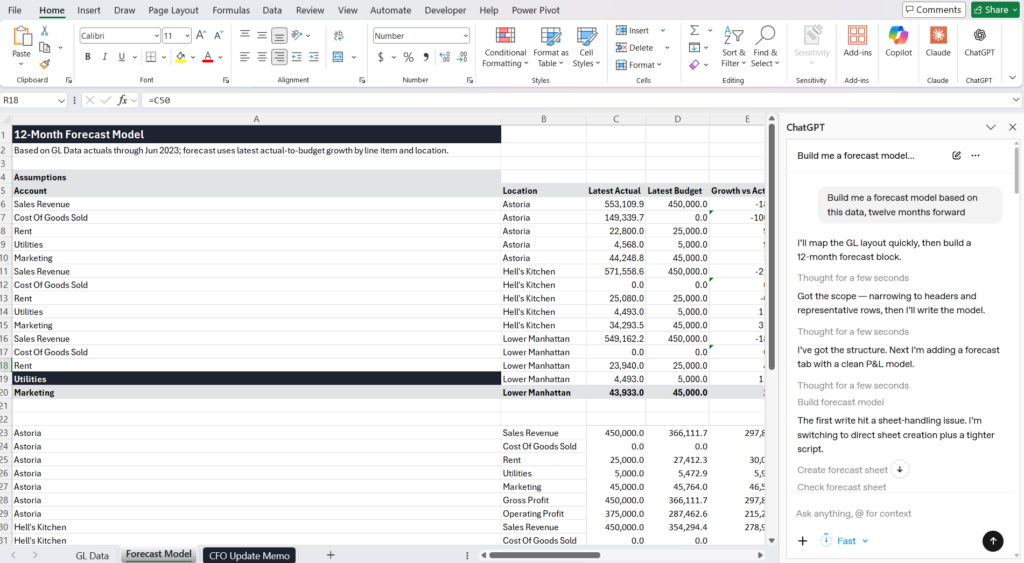Toggle Bold formatting
The width and height of the screenshot is (1024, 563).
pyautogui.click(x=88, y=57)
